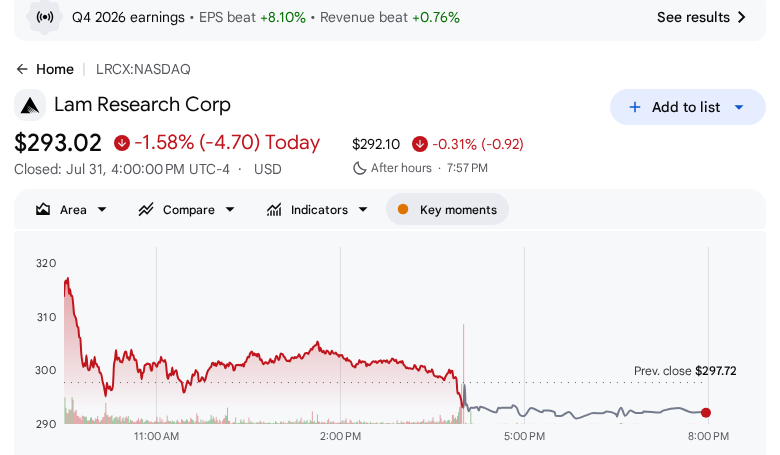Click the orange Key moments dot

click(403, 209)
